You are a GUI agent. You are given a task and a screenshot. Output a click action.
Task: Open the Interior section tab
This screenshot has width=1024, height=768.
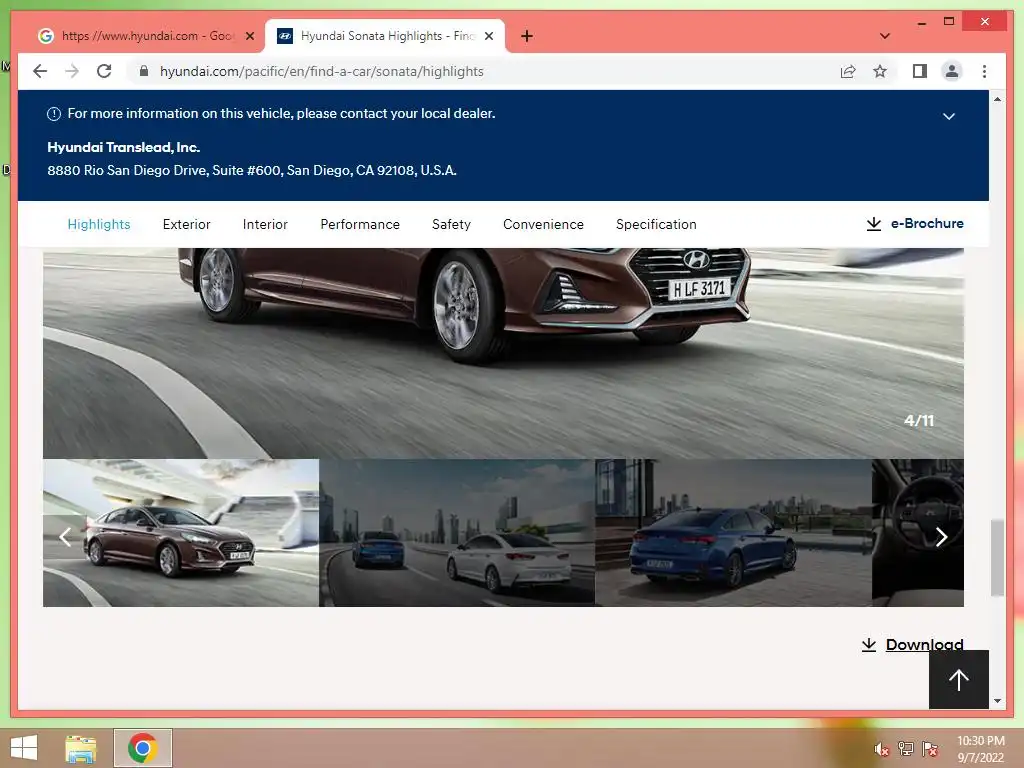264,224
